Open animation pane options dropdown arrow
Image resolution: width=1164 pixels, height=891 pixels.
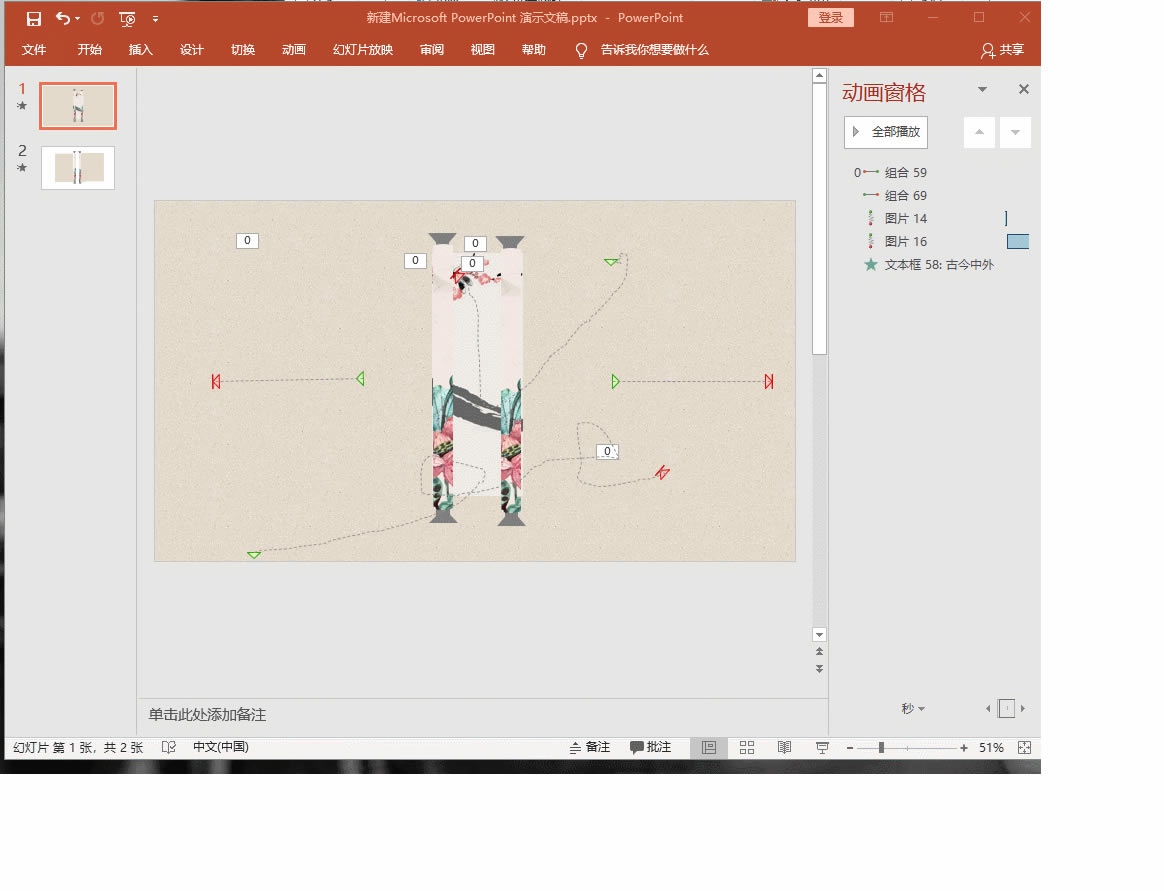pos(982,90)
